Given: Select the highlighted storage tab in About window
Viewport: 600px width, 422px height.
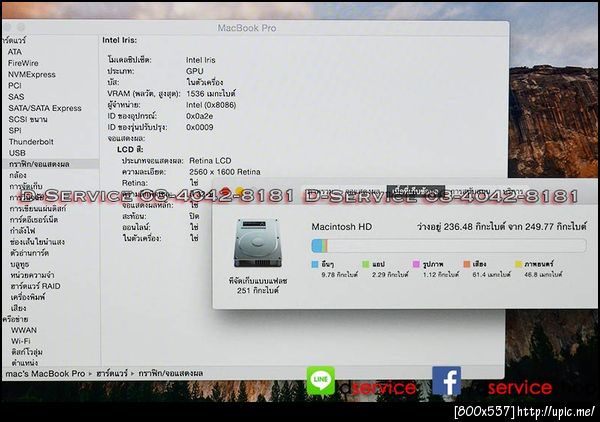Looking at the screenshot, I should 416,191.
